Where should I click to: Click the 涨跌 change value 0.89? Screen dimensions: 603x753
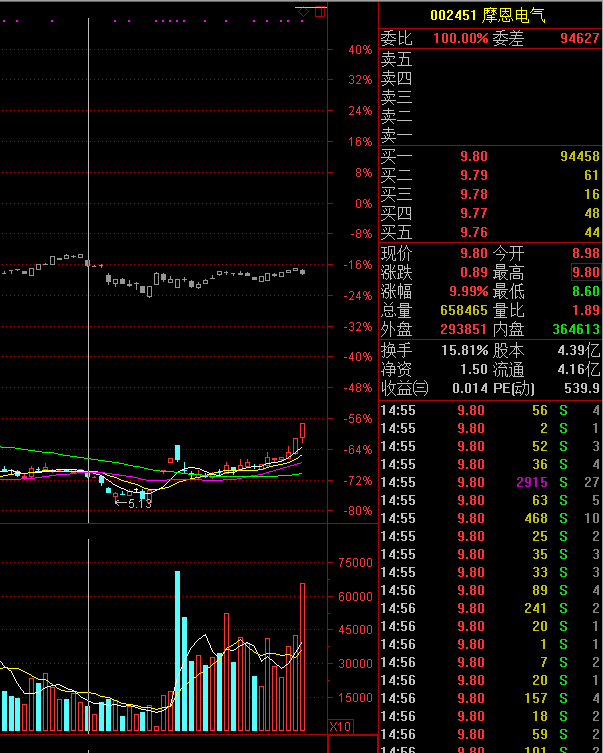coord(474,273)
